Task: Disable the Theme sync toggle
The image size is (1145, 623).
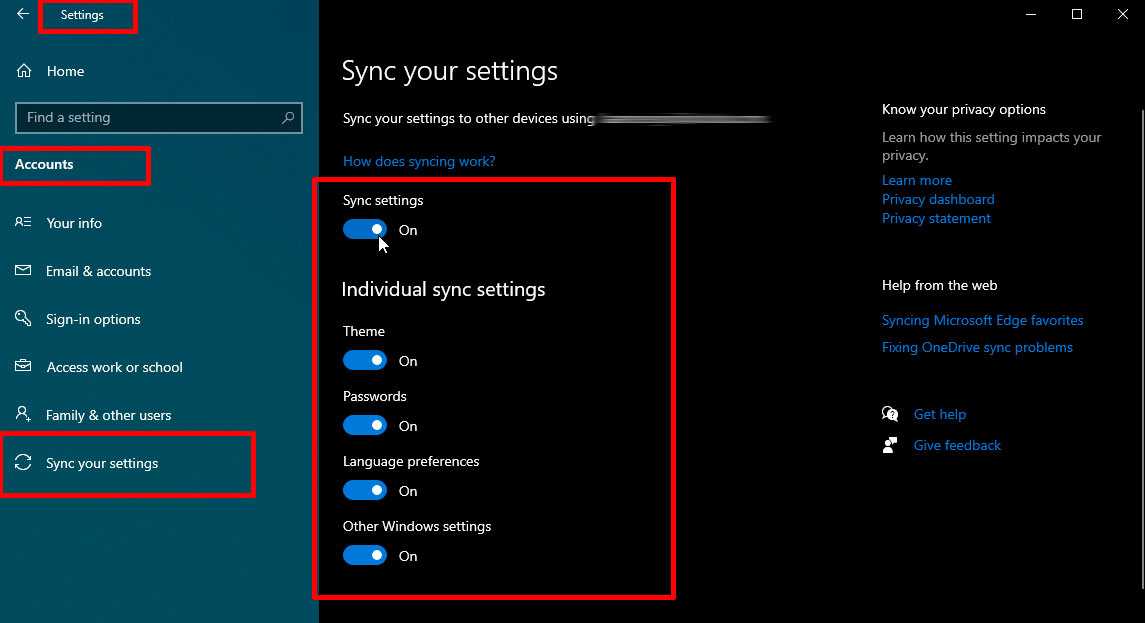Action: 365,361
